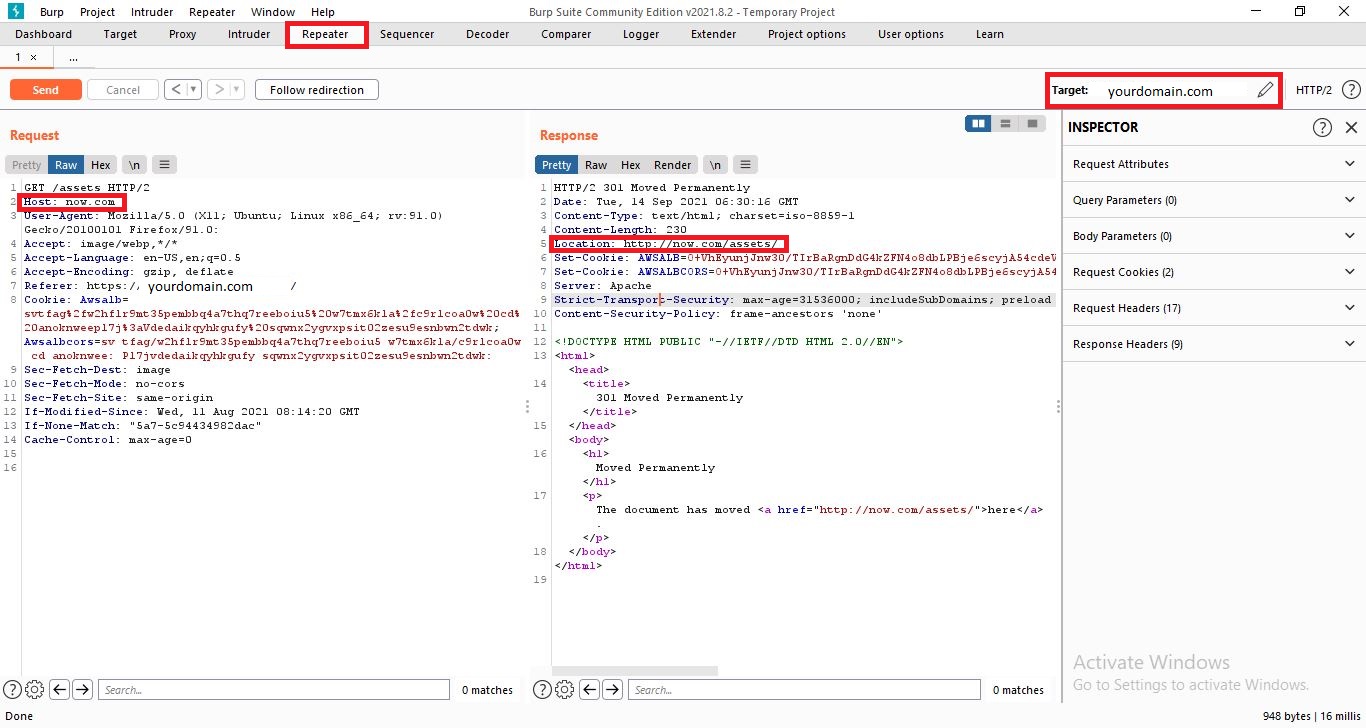The image size is (1366, 728).
Task: Go to next match in Request search
Action: point(82,689)
